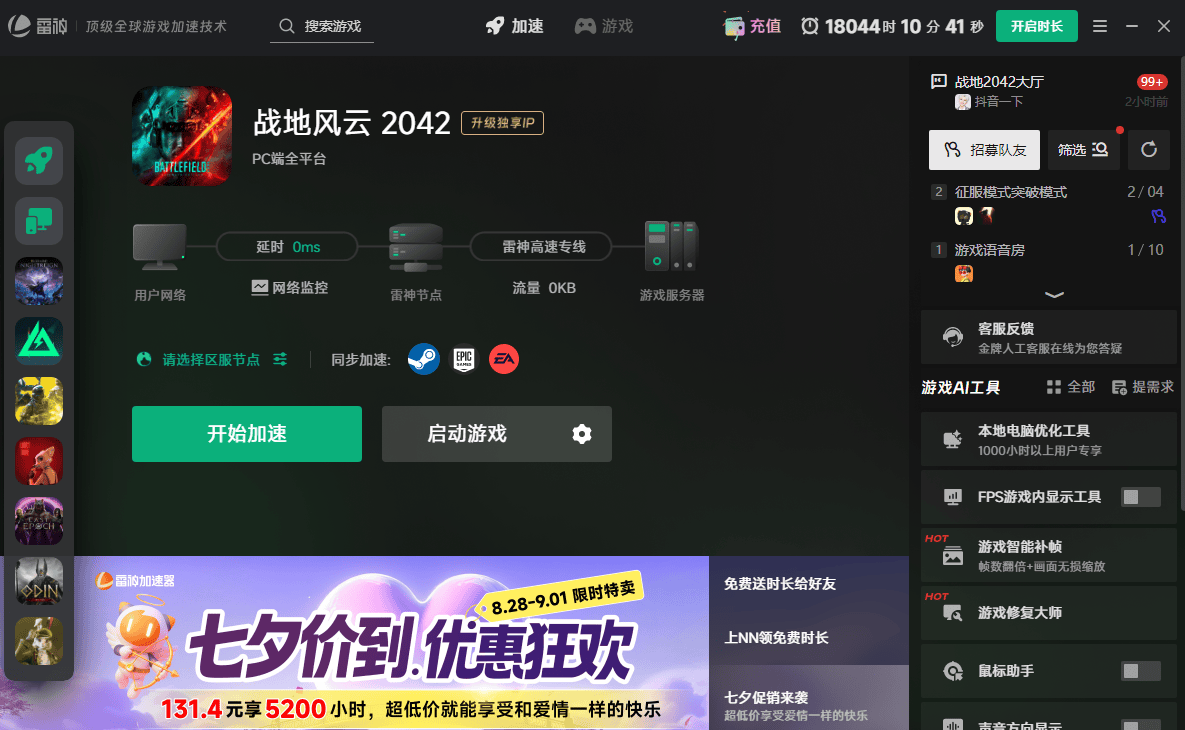Screen dimensions: 1185x730
Task: Click the 抖音一下 user avatar in lobby
Action: pos(963,102)
